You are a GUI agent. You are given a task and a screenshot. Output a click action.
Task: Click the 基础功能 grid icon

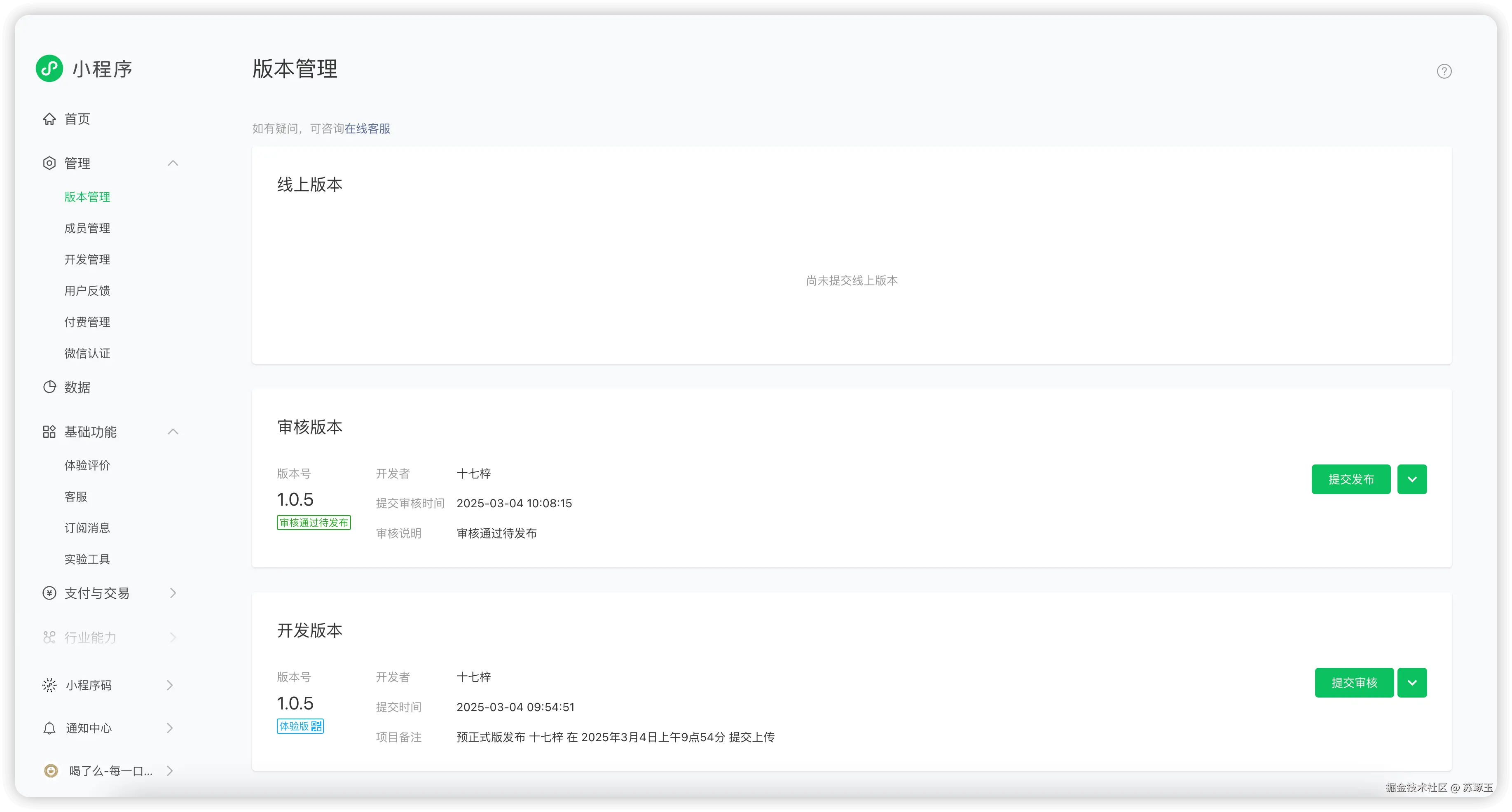click(49, 431)
